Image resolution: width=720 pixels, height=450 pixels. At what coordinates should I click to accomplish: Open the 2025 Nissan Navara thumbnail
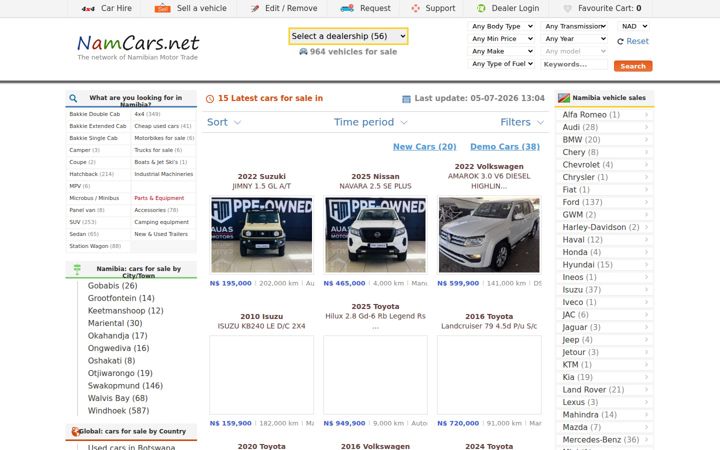pyautogui.click(x=376, y=235)
